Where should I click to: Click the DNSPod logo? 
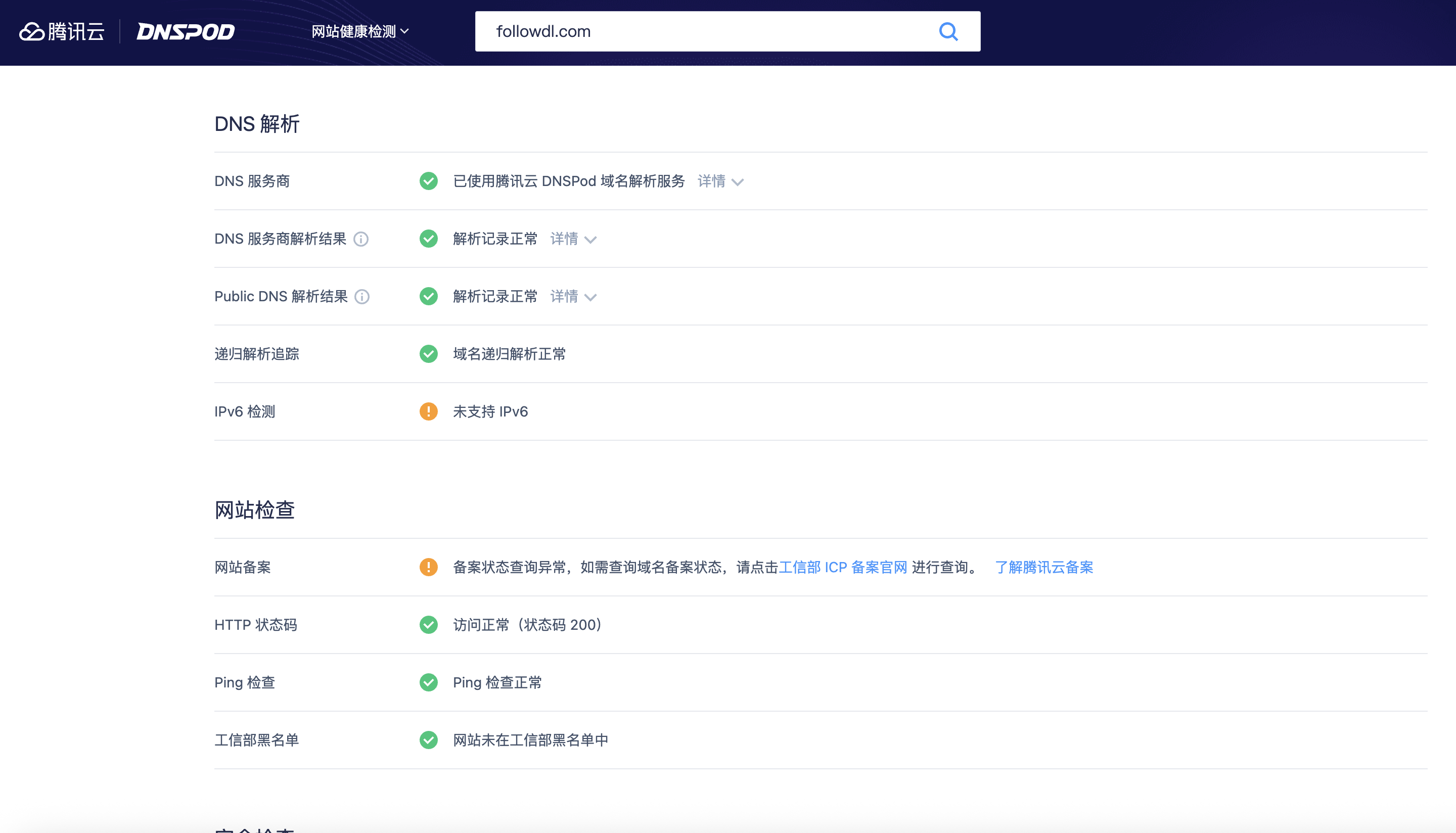point(186,31)
